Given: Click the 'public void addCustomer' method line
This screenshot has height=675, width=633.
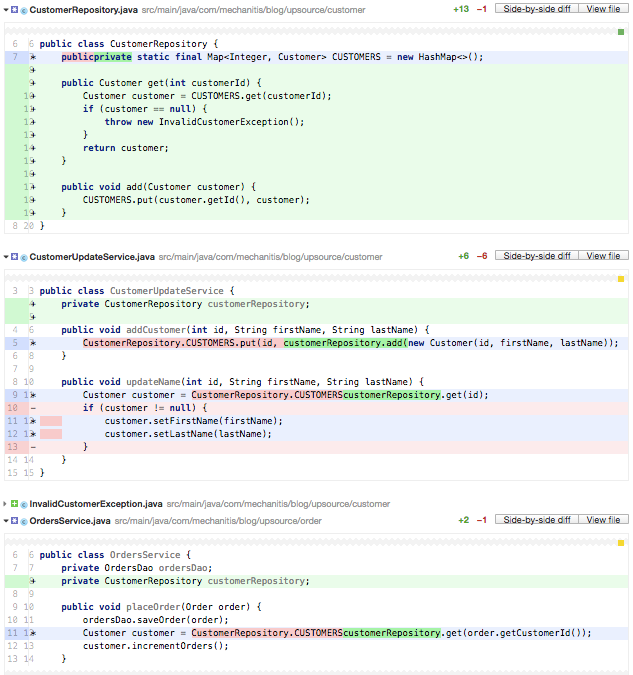Looking at the screenshot, I should coord(245,330).
